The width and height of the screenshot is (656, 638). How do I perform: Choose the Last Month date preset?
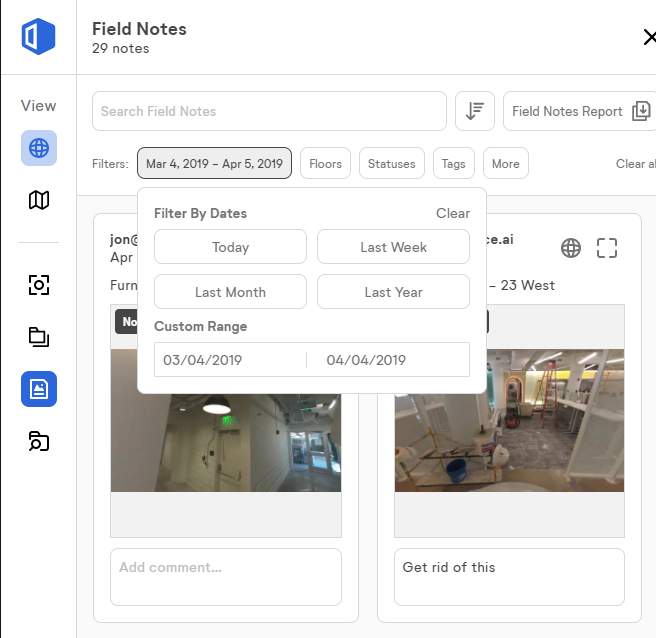point(231,292)
